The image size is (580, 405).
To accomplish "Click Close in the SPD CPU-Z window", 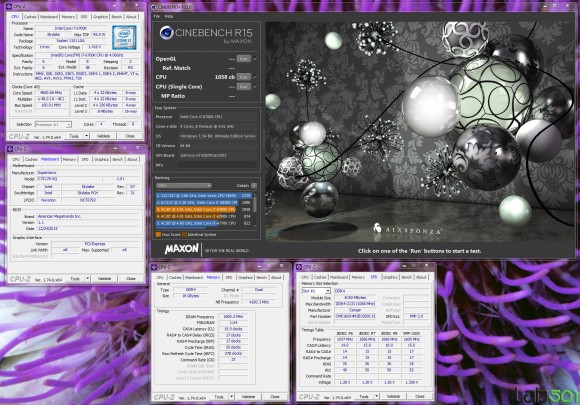I will [419, 396].
